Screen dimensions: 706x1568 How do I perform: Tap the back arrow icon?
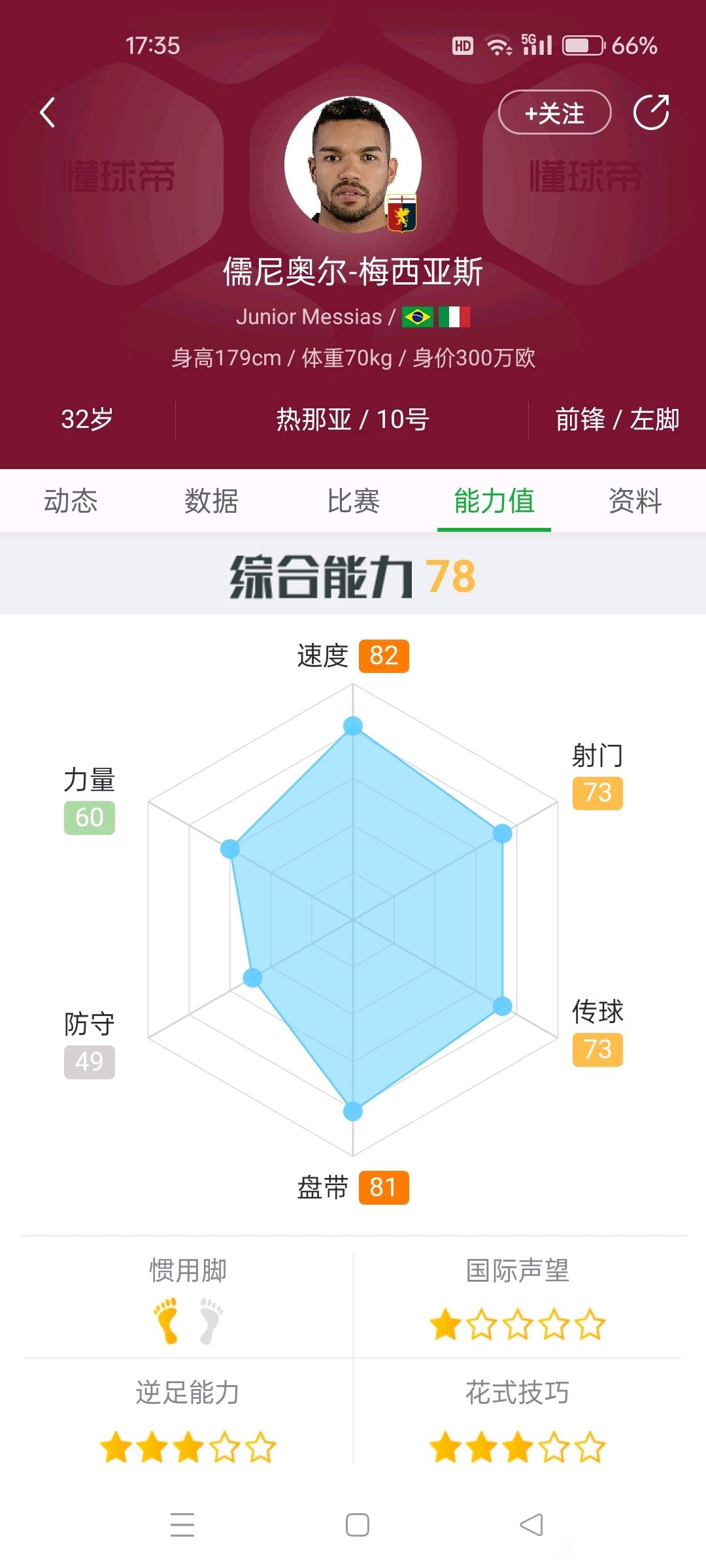point(47,112)
